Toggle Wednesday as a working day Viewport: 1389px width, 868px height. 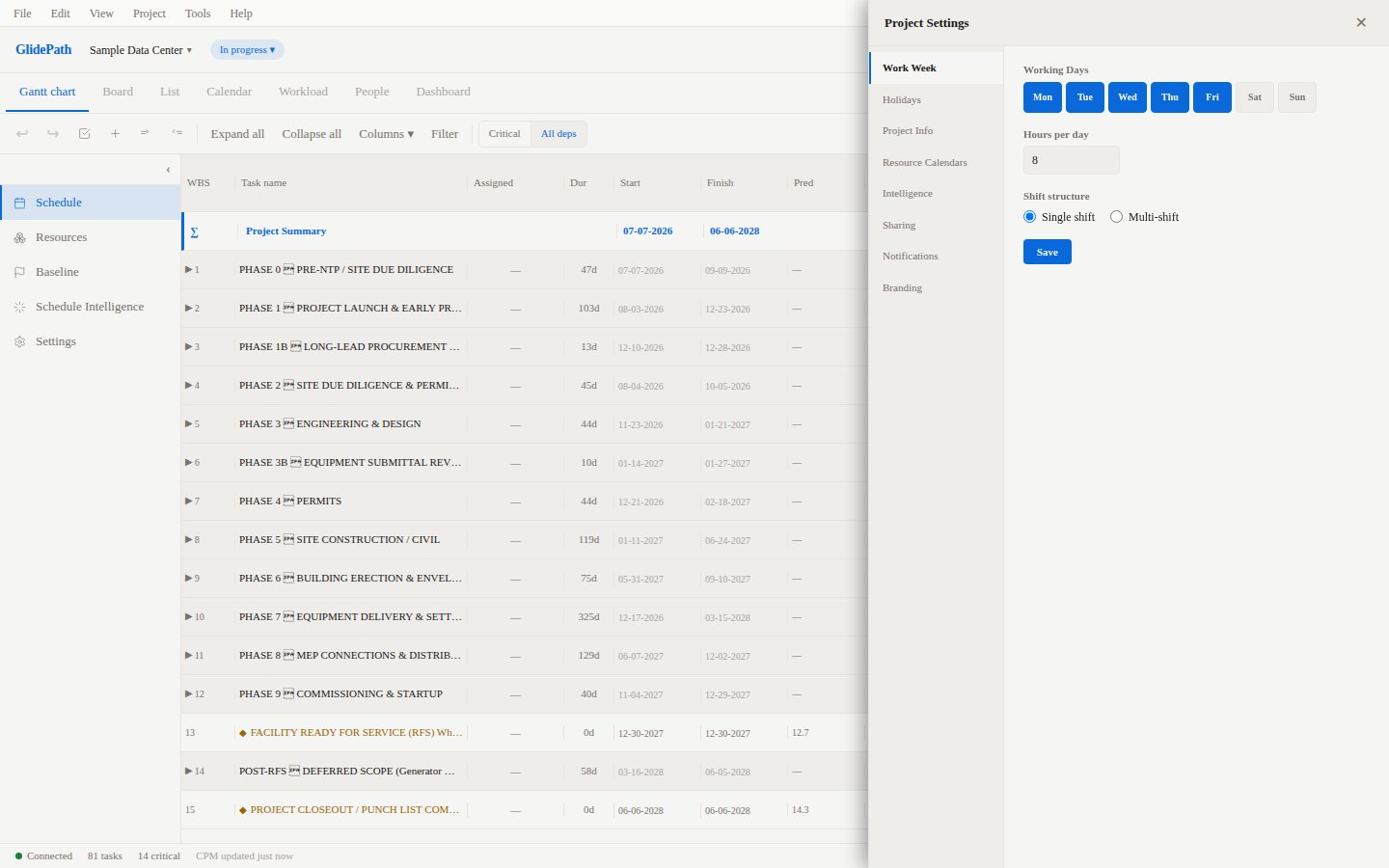pyautogui.click(x=1128, y=97)
